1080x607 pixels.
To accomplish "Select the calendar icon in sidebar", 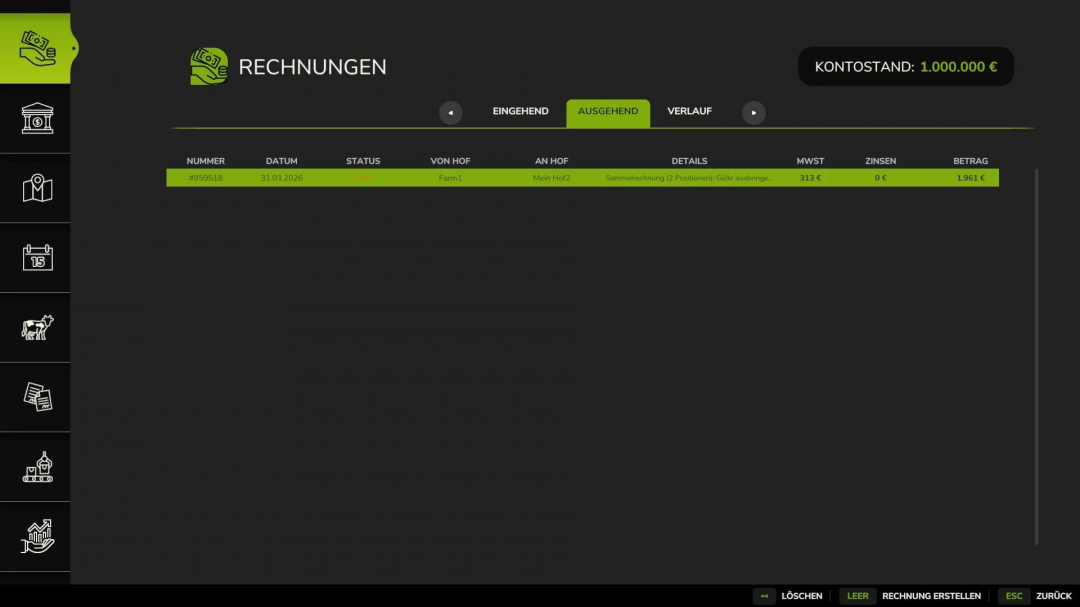I will (x=35, y=257).
